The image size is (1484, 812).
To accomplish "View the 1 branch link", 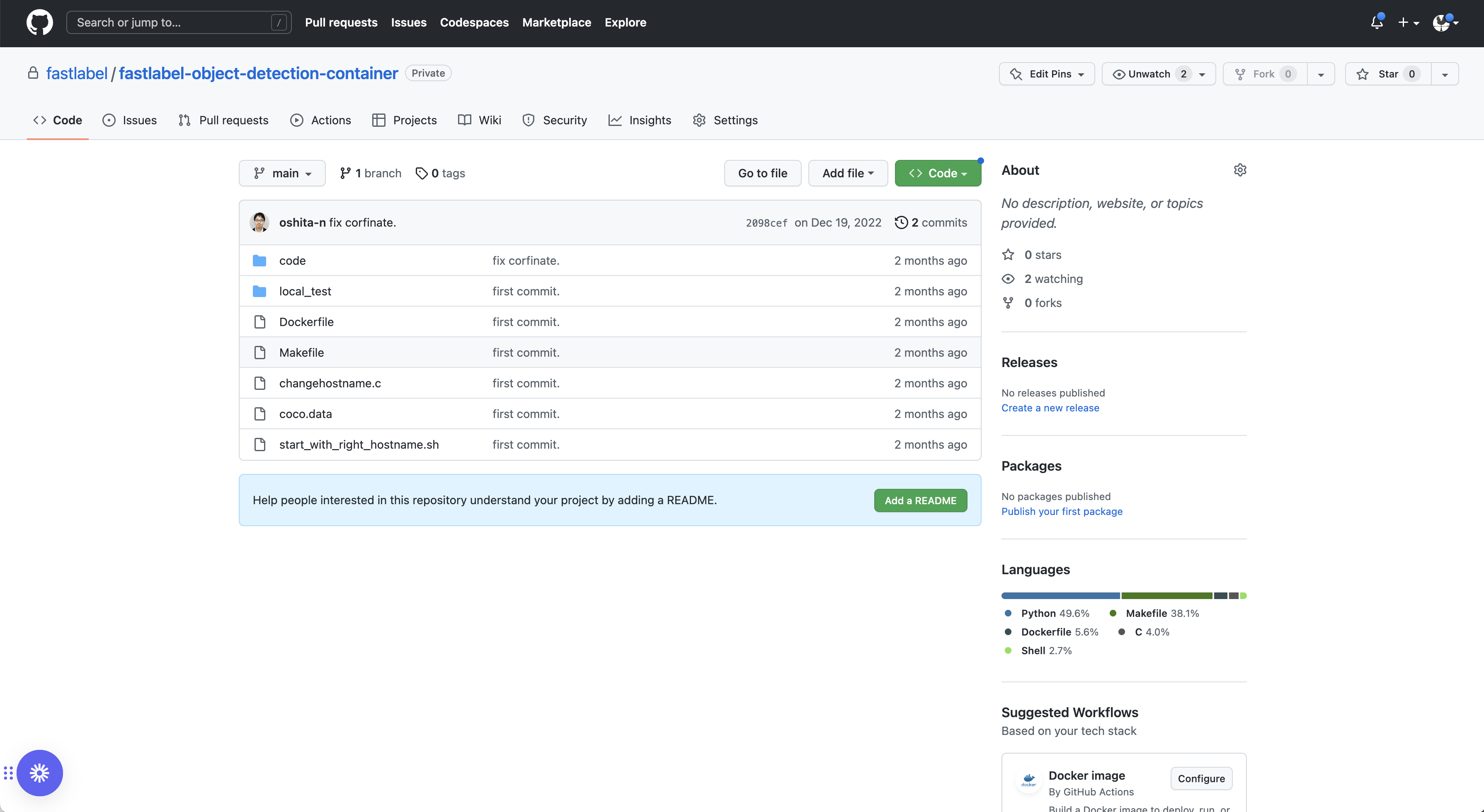I will (371, 173).
